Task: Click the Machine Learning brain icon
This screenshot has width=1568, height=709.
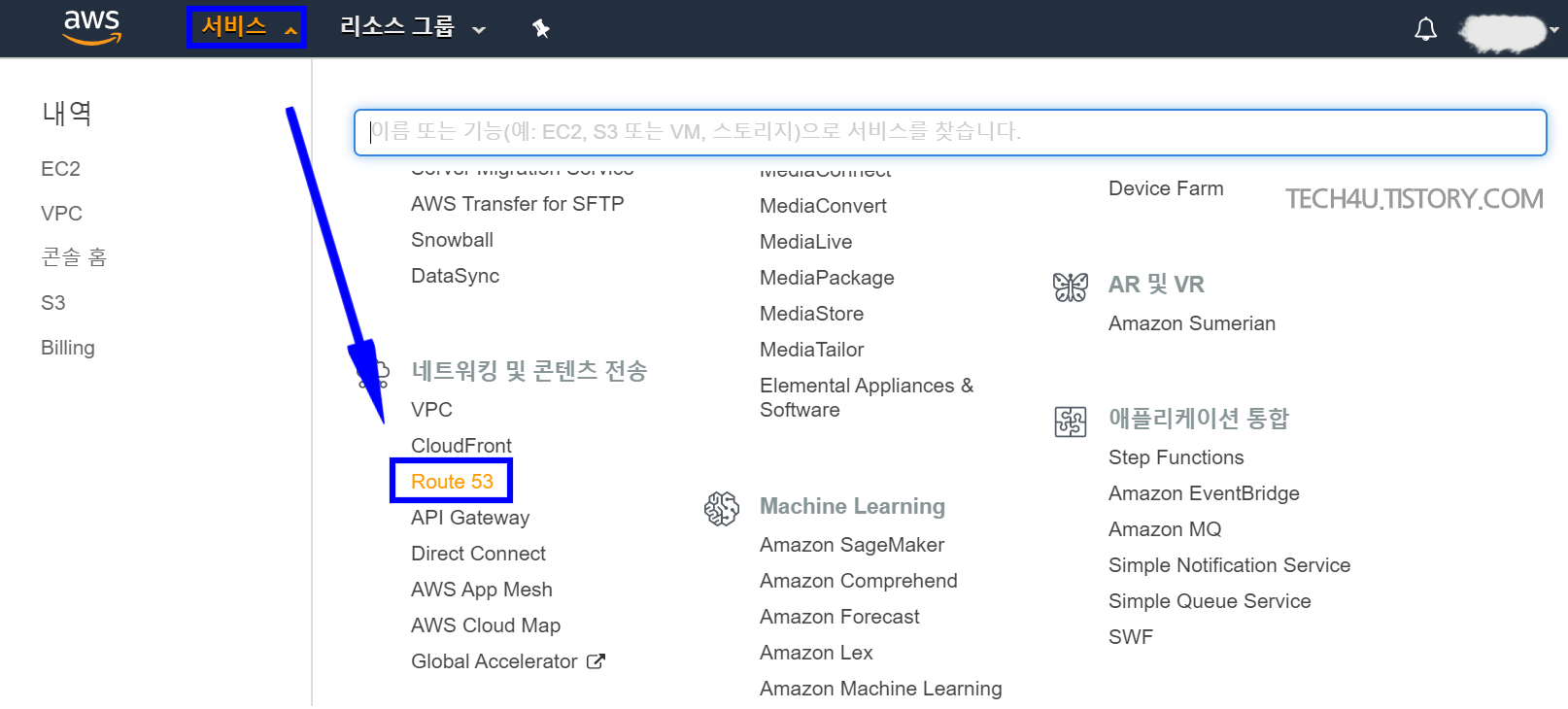Action: click(x=722, y=508)
